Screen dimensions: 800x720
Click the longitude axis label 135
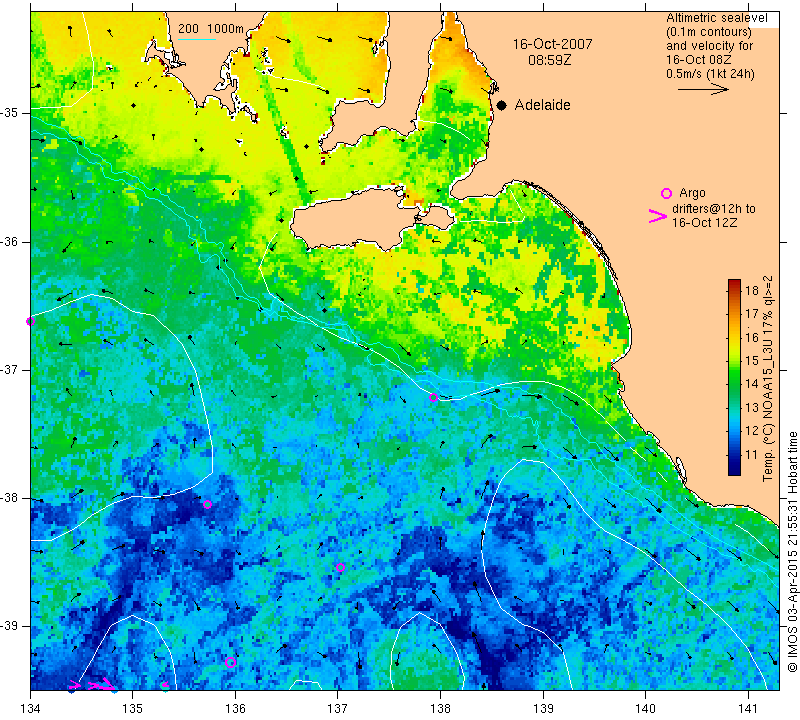click(x=133, y=708)
